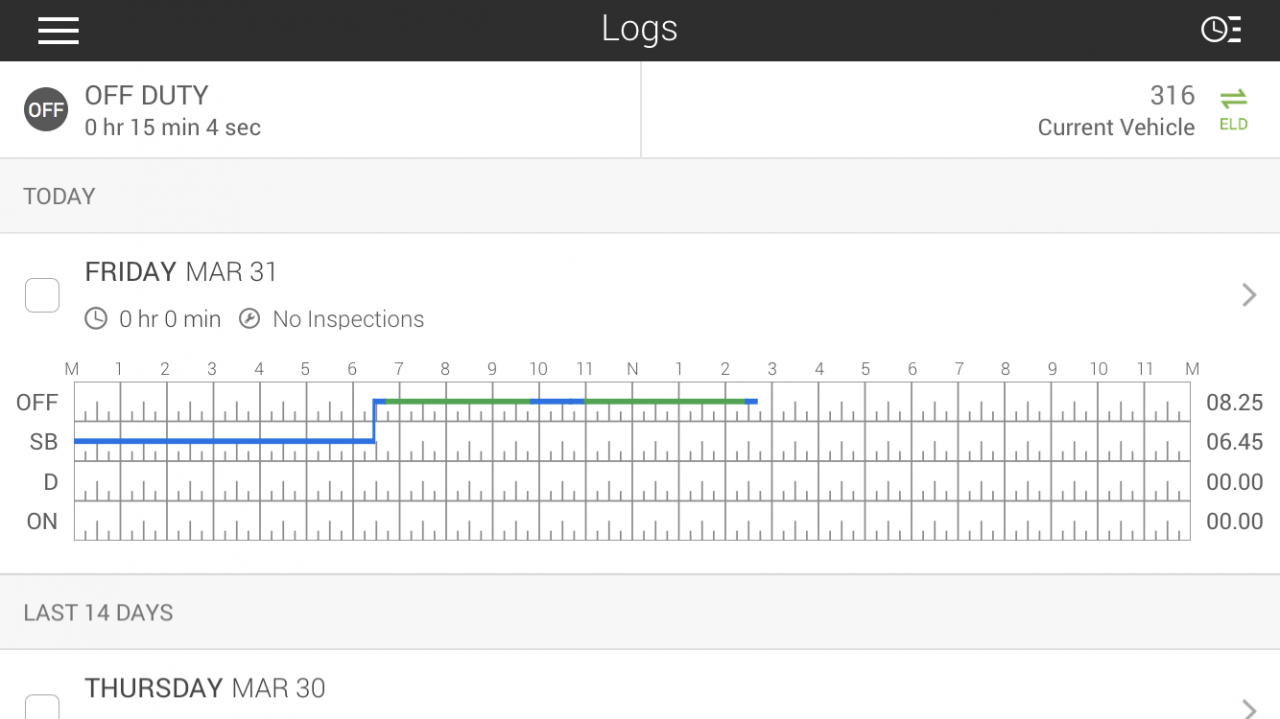Tap the Logs title in header

click(x=640, y=29)
